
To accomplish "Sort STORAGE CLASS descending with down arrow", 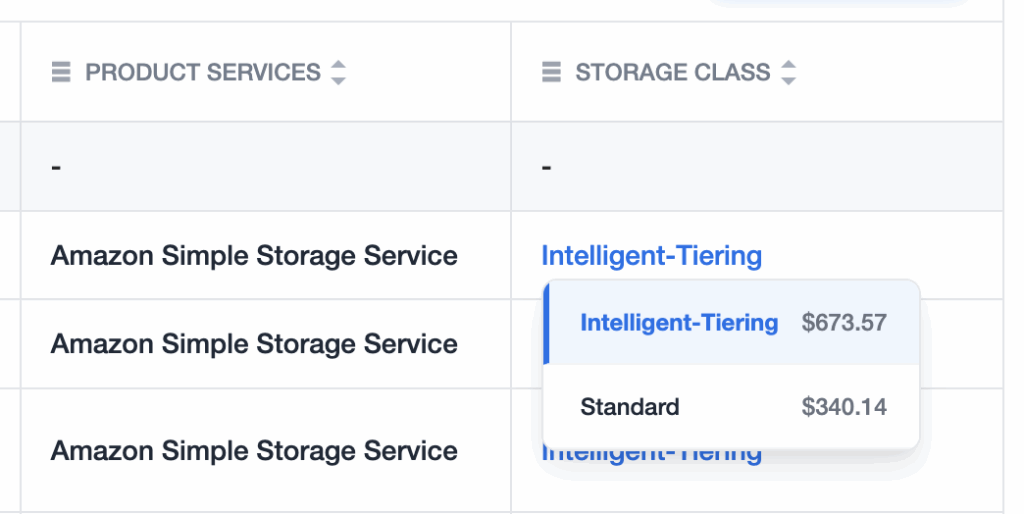I will (789, 80).
